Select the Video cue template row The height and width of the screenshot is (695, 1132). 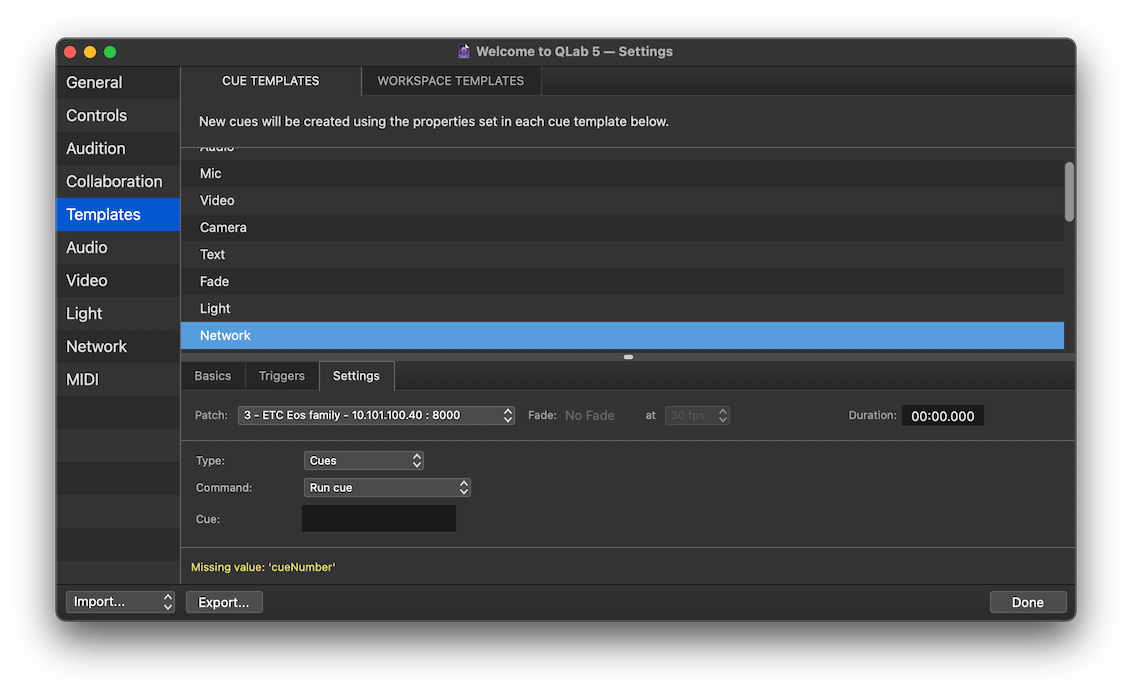(622, 201)
